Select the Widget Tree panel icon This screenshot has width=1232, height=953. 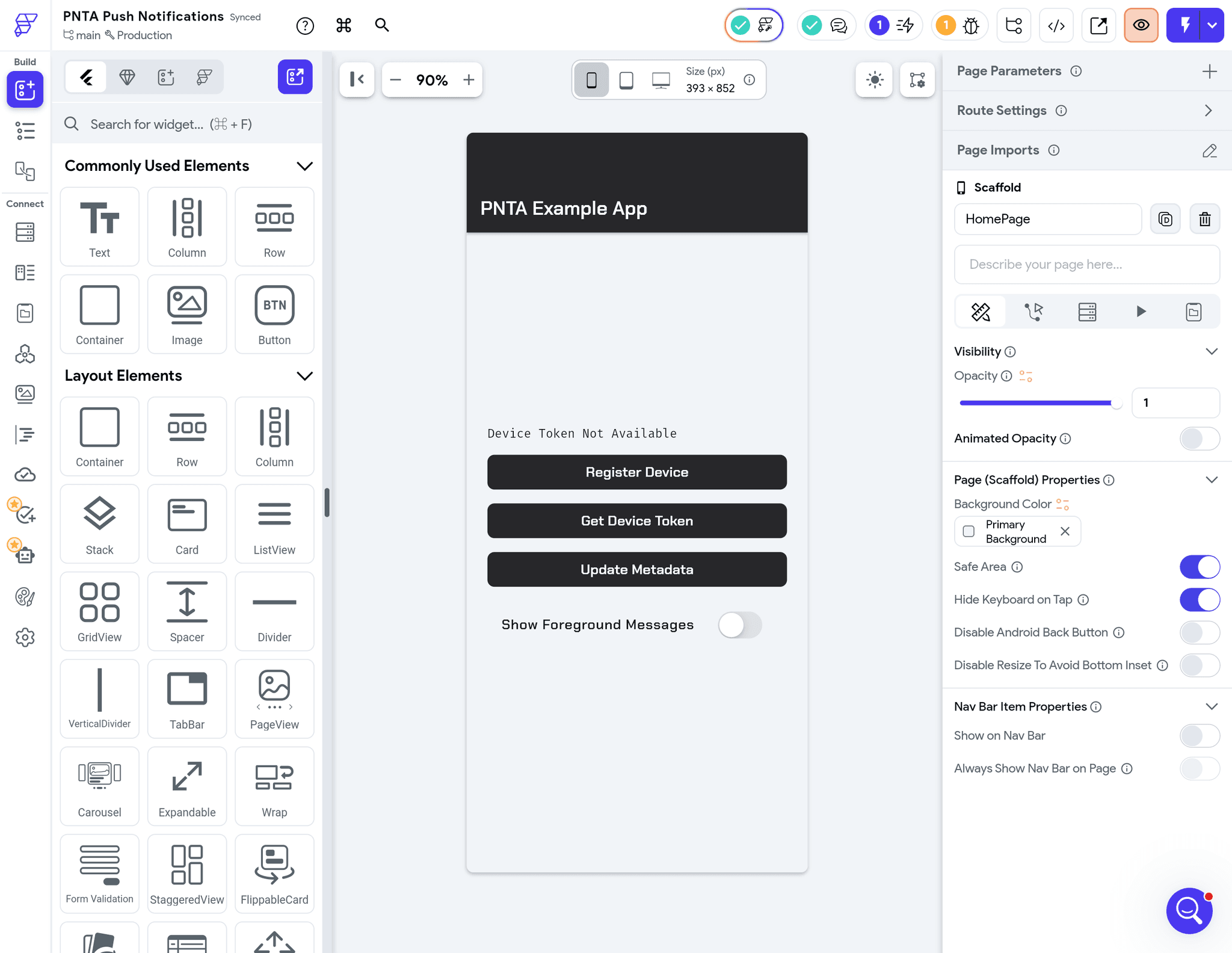pos(25,131)
